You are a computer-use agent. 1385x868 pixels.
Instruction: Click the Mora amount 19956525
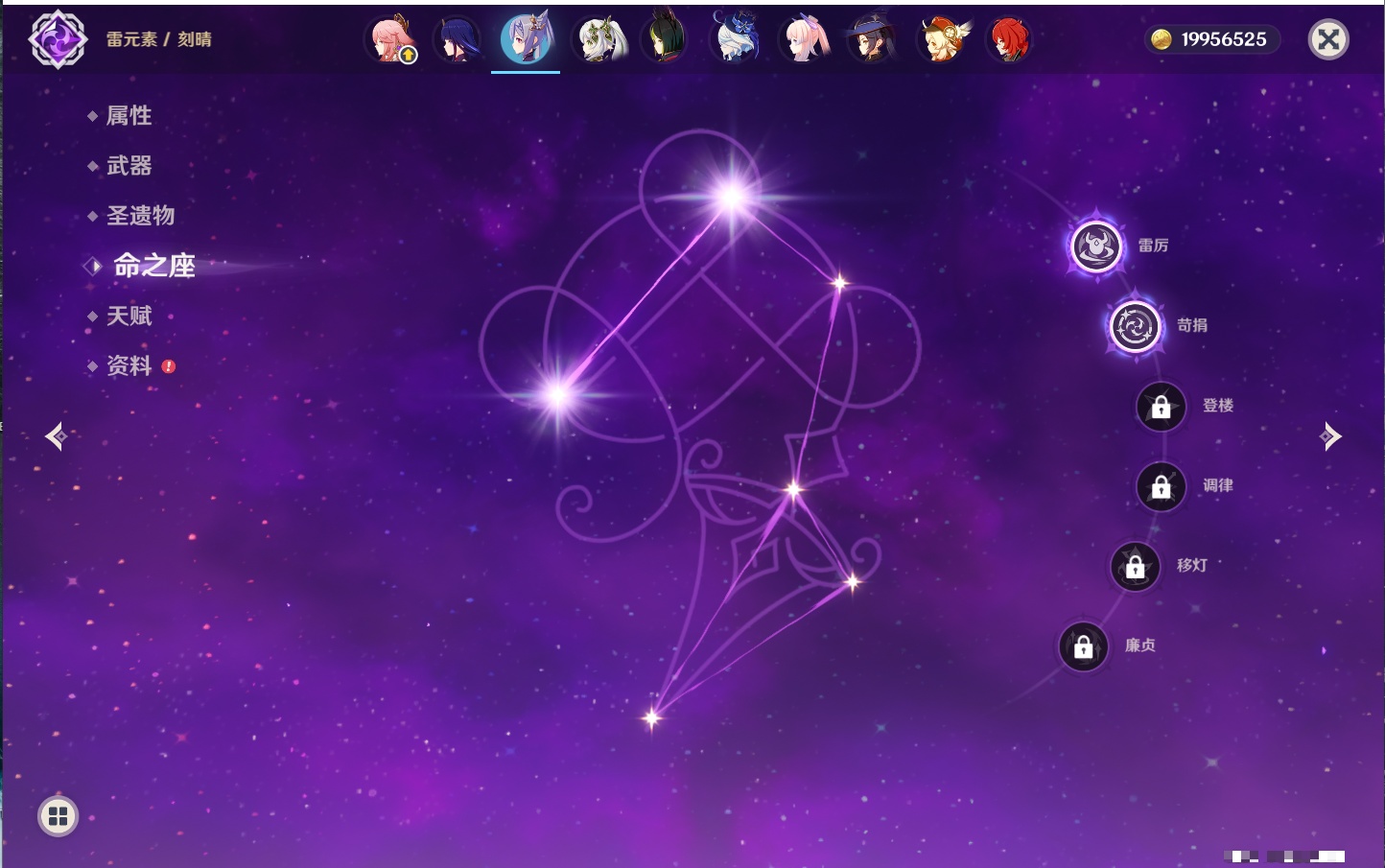pyautogui.click(x=1224, y=39)
